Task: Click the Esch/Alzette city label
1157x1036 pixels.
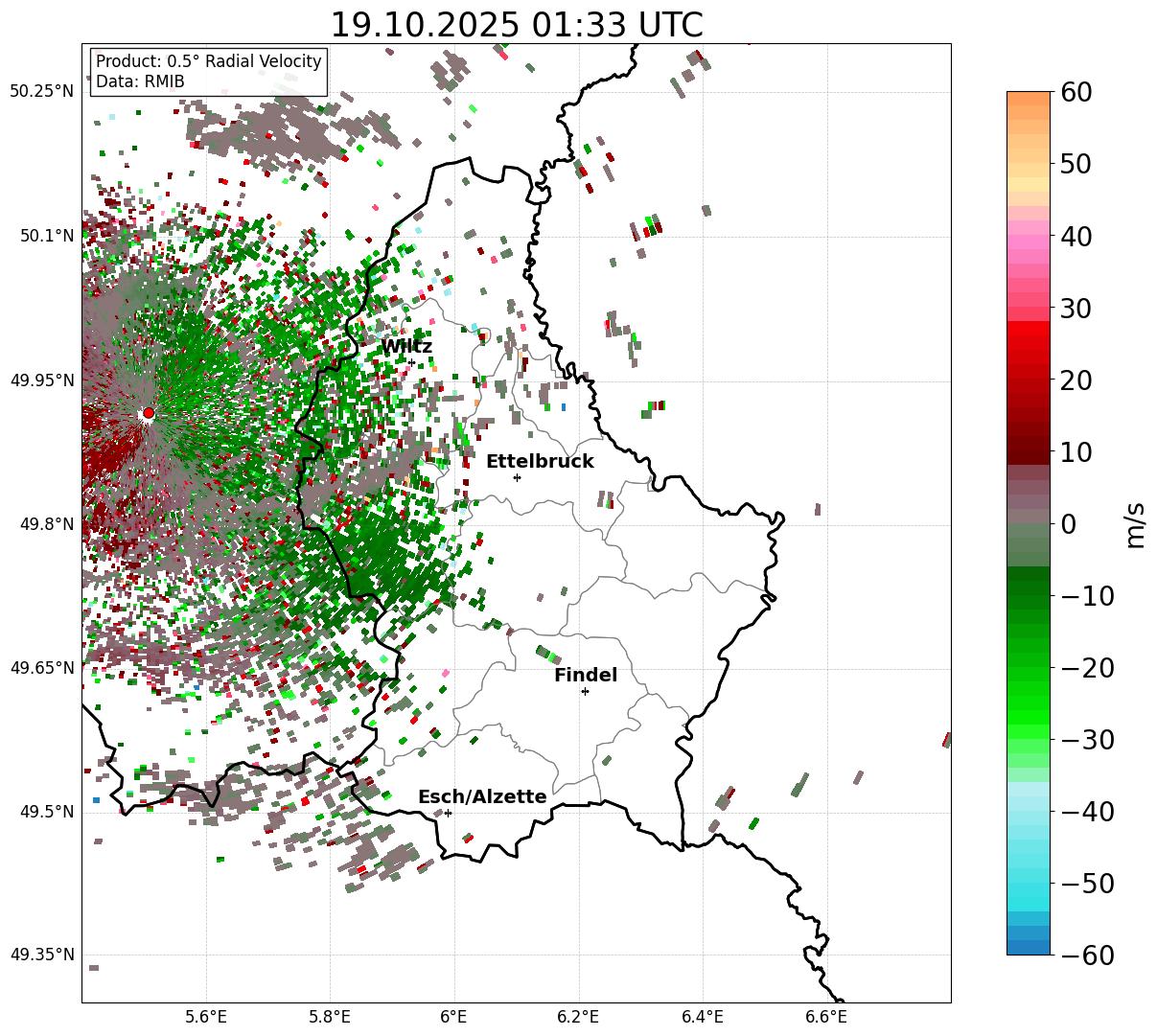Action: point(482,796)
